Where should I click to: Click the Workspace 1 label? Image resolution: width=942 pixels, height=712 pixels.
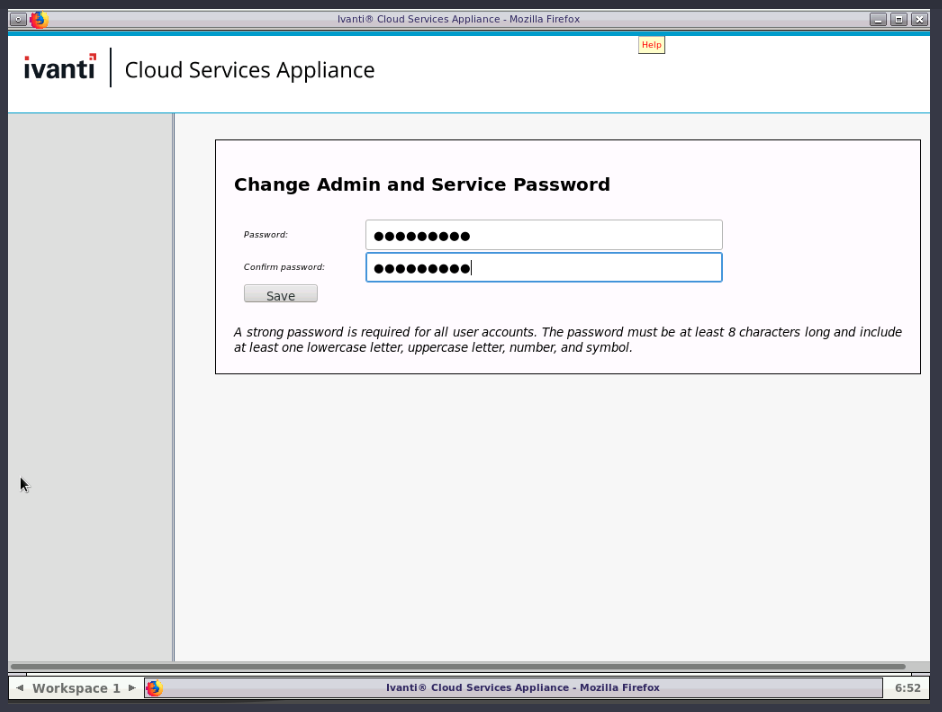[x=76, y=688]
